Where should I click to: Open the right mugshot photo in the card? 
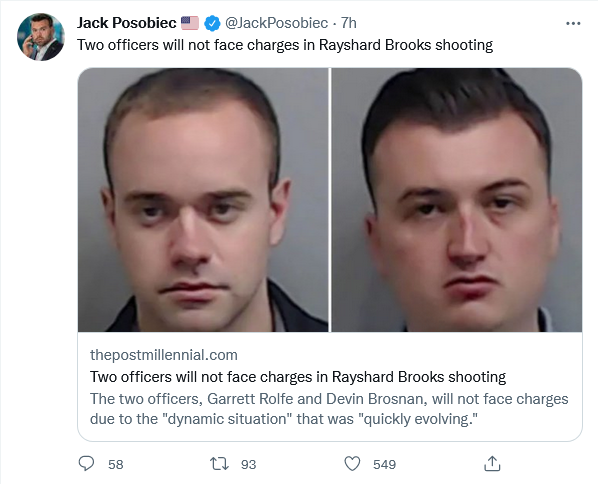tap(457, 200)
